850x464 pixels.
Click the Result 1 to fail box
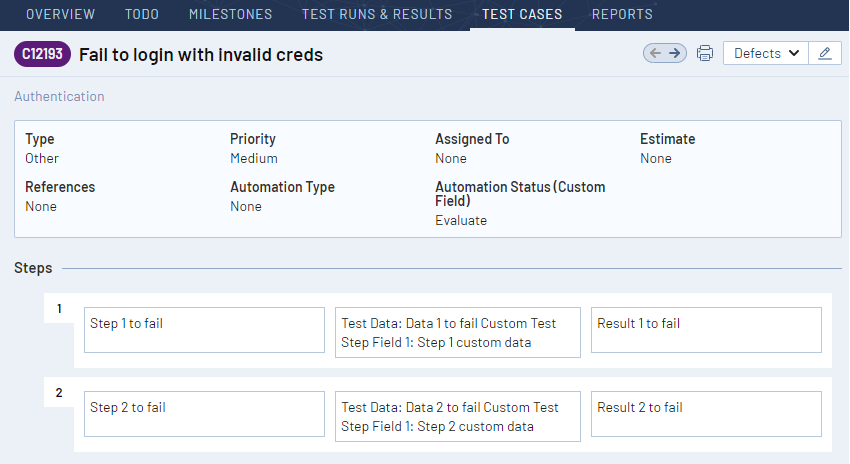tap(706, 330)
